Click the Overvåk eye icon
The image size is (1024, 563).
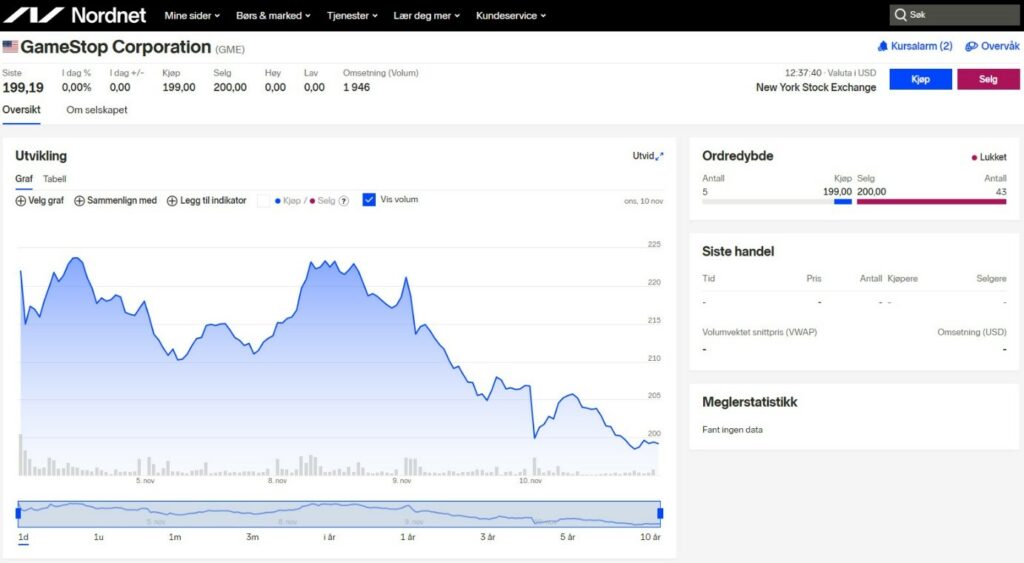pyautogui.click(x=971, y=46)
